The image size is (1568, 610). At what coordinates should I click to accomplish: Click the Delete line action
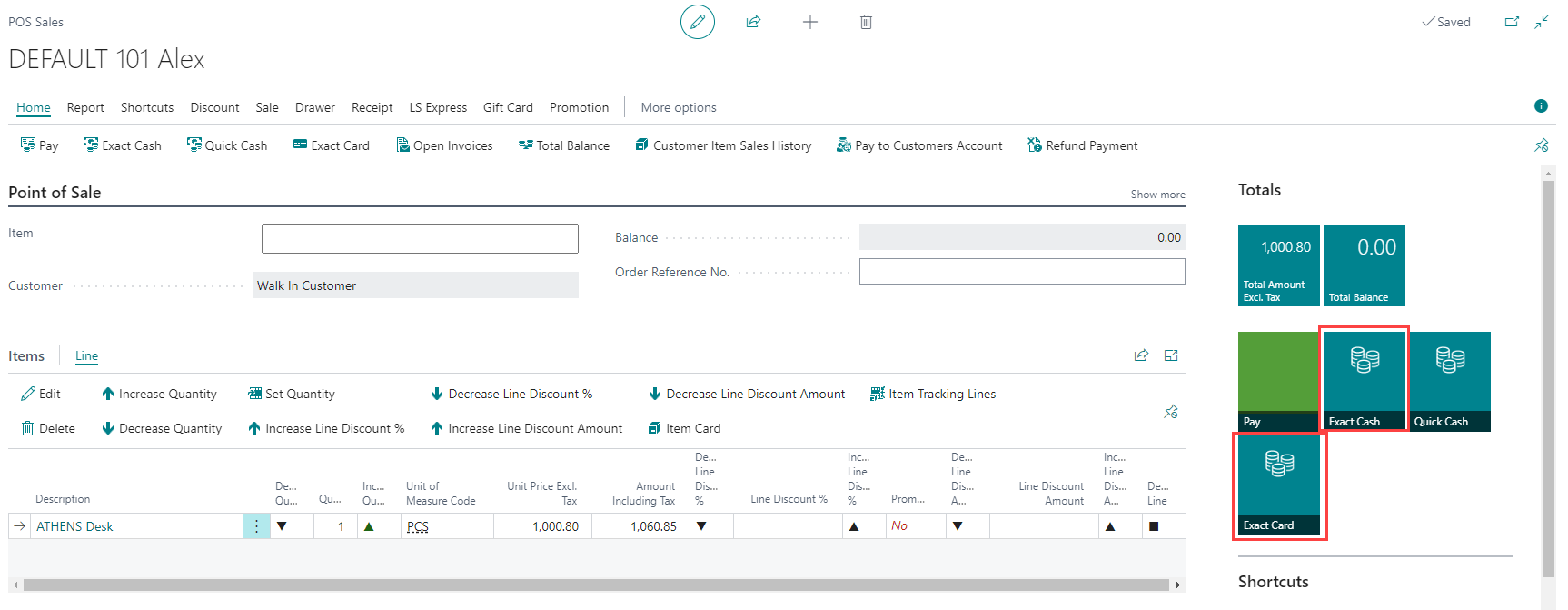coord(48,428)
